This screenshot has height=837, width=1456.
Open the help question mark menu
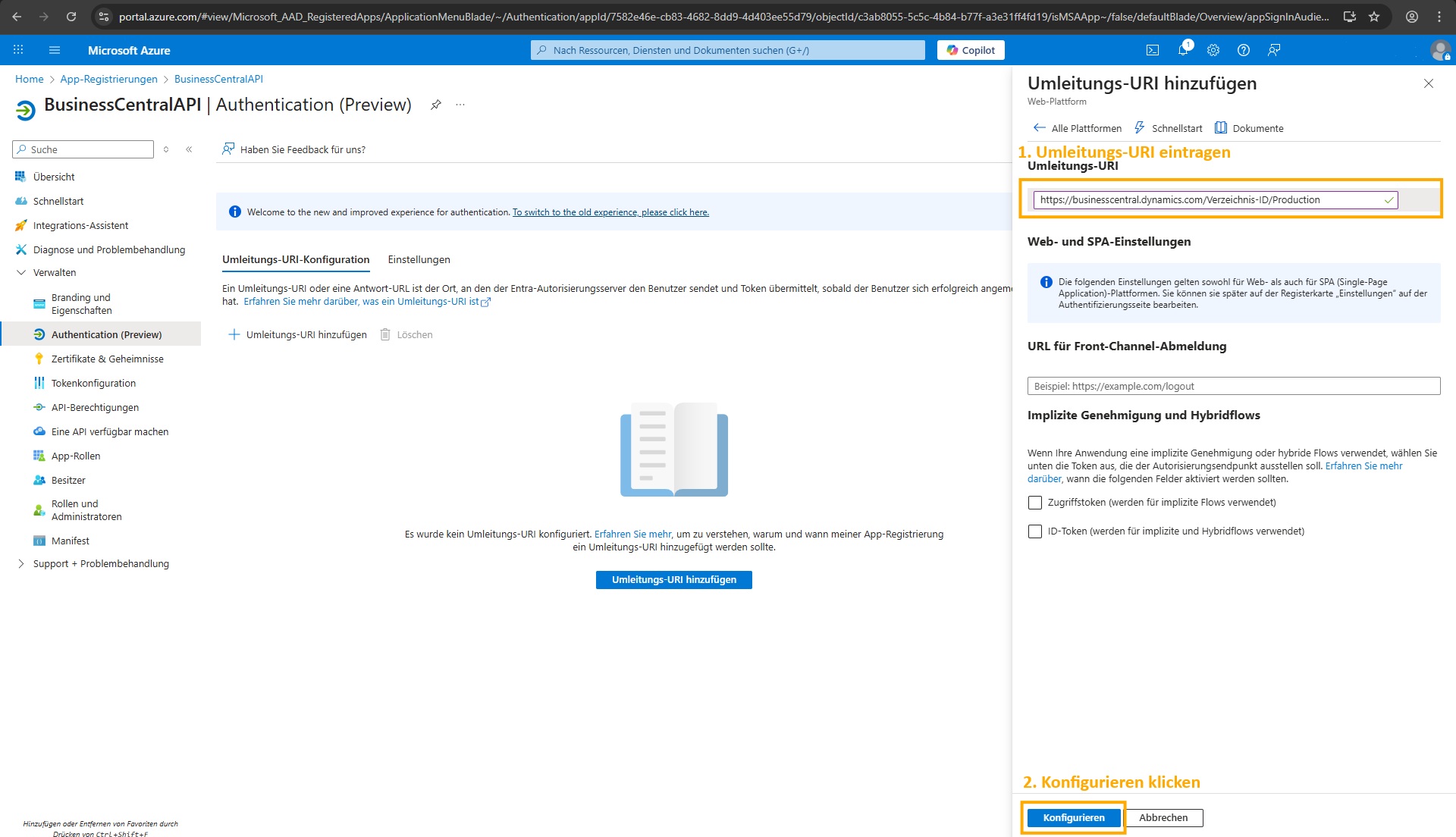[1244, 50]
